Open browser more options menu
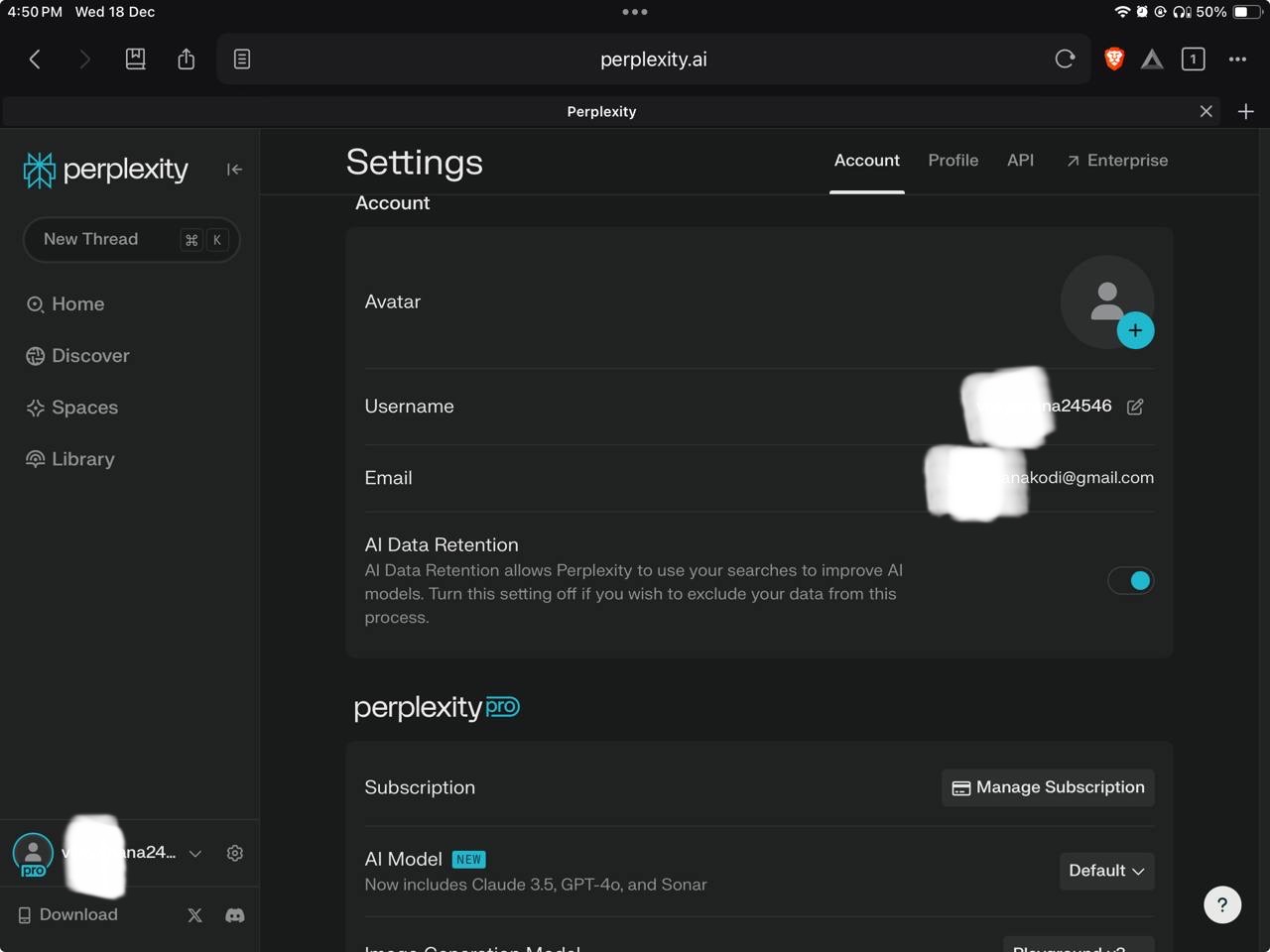Screen dimensions: 1270x952 tap(1237, 59)
